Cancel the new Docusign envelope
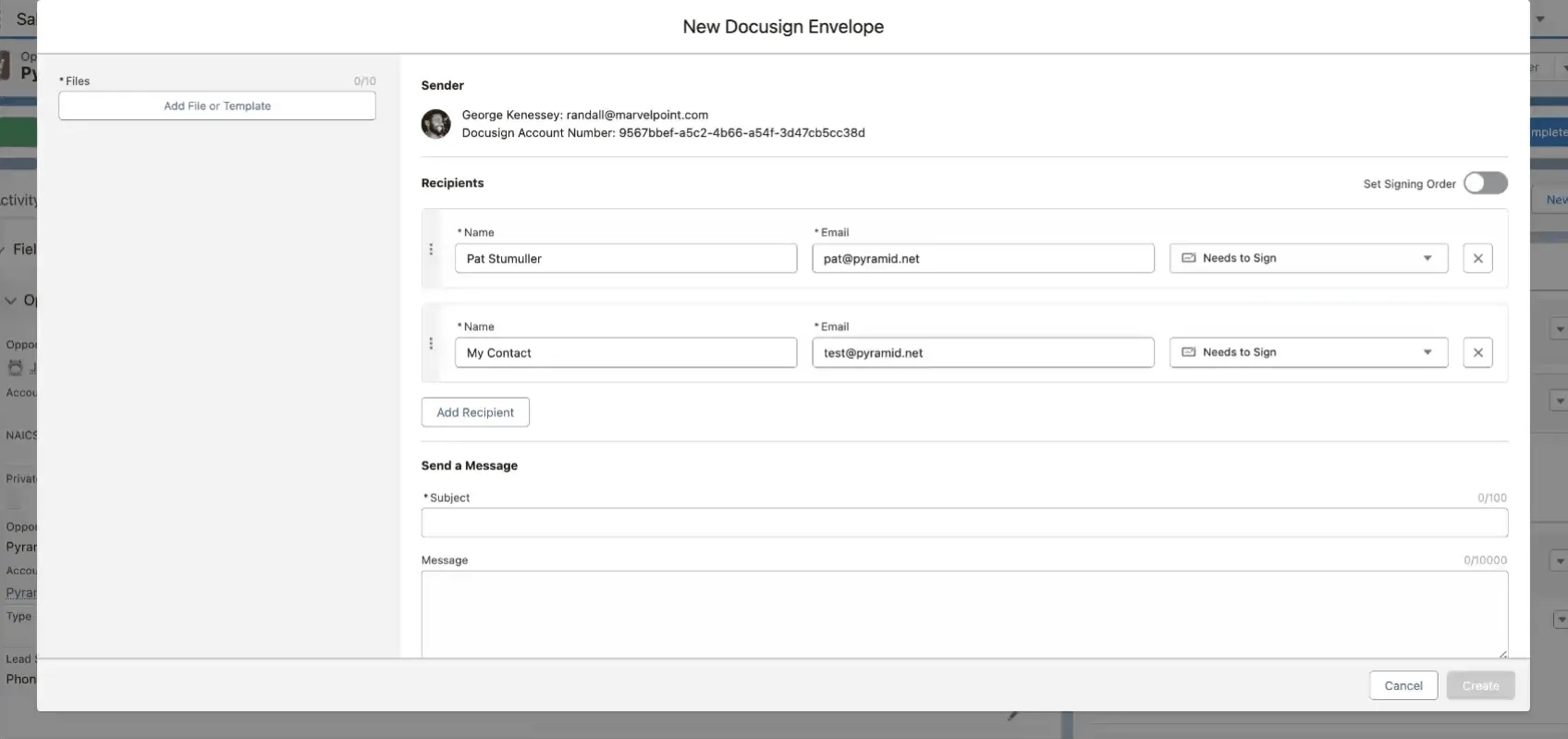This screenshot has width=1568, height=739. point(1403,685)
